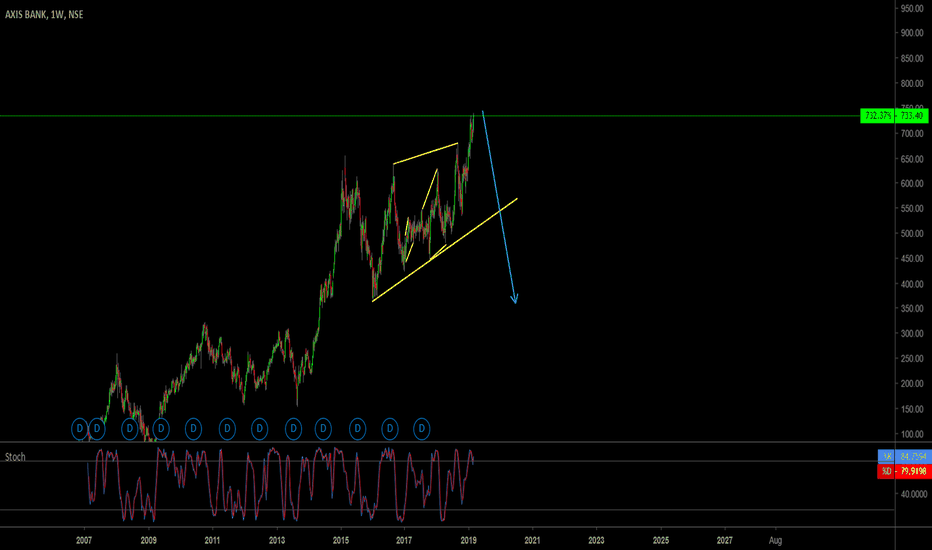This screenshot has height=550, width=932.
Task: Click the 550.00 price axis label
Action: [912, 209]
